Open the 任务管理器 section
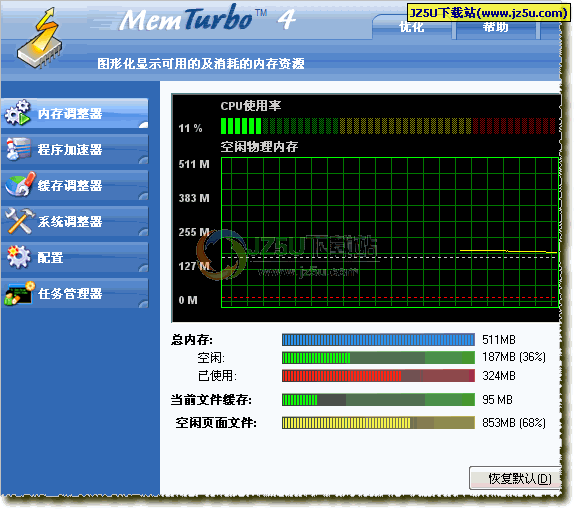Screen dimensions: 574x509 click(x=75, y=293)
